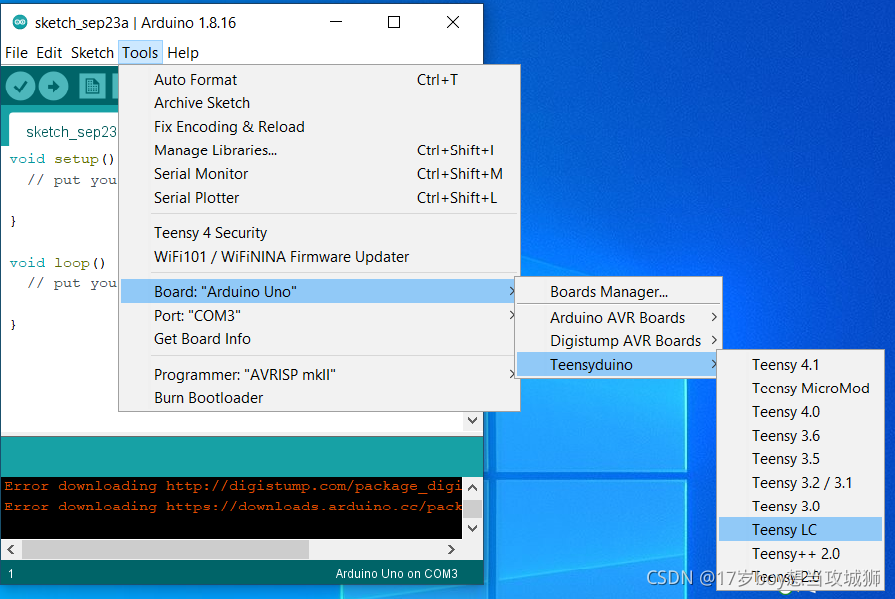Switch to the sketch_sep23 tab
The height and width of the screenshot is (599, 895).
(64, 131)
